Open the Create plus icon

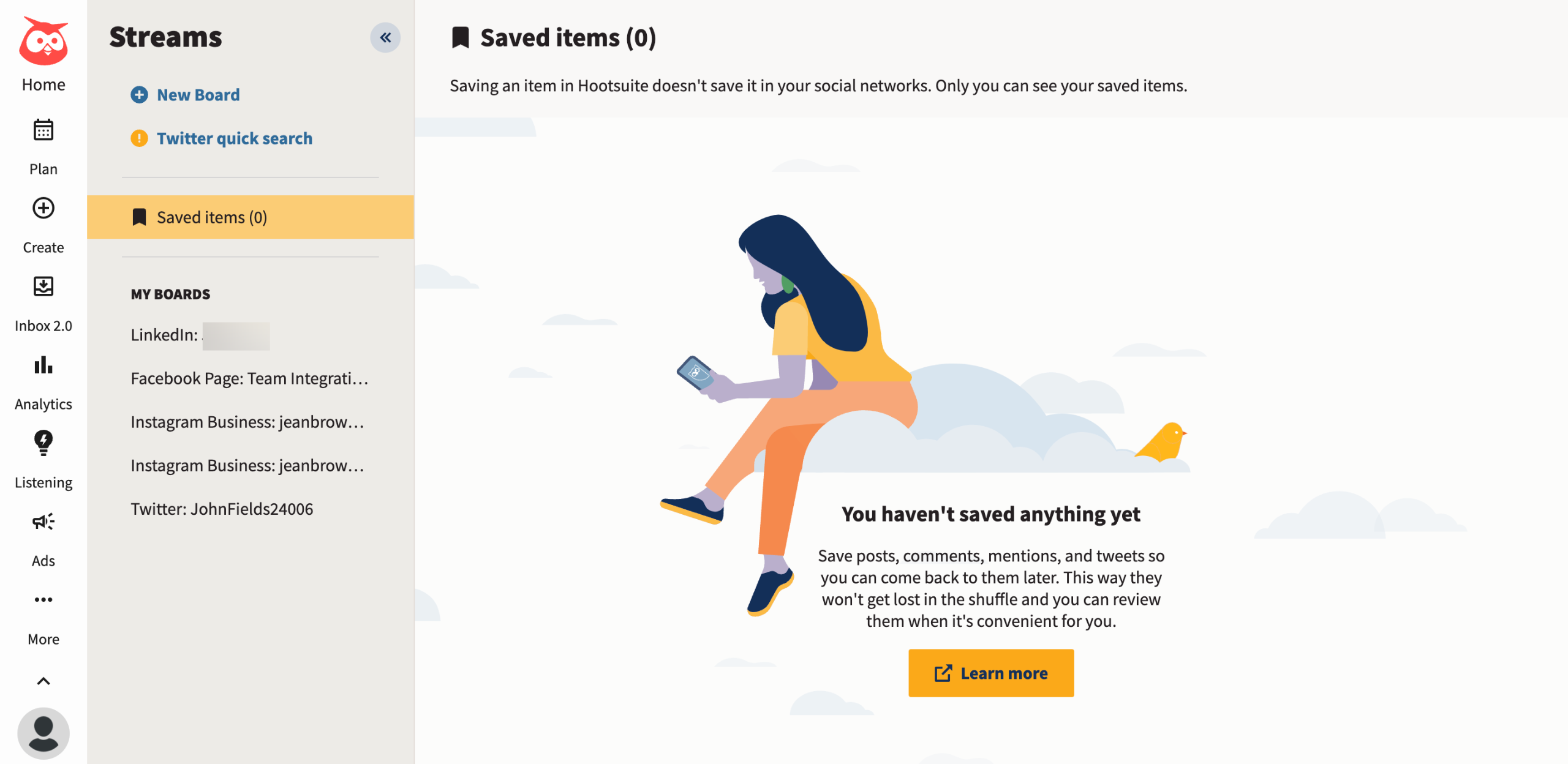tap(43, 208)
